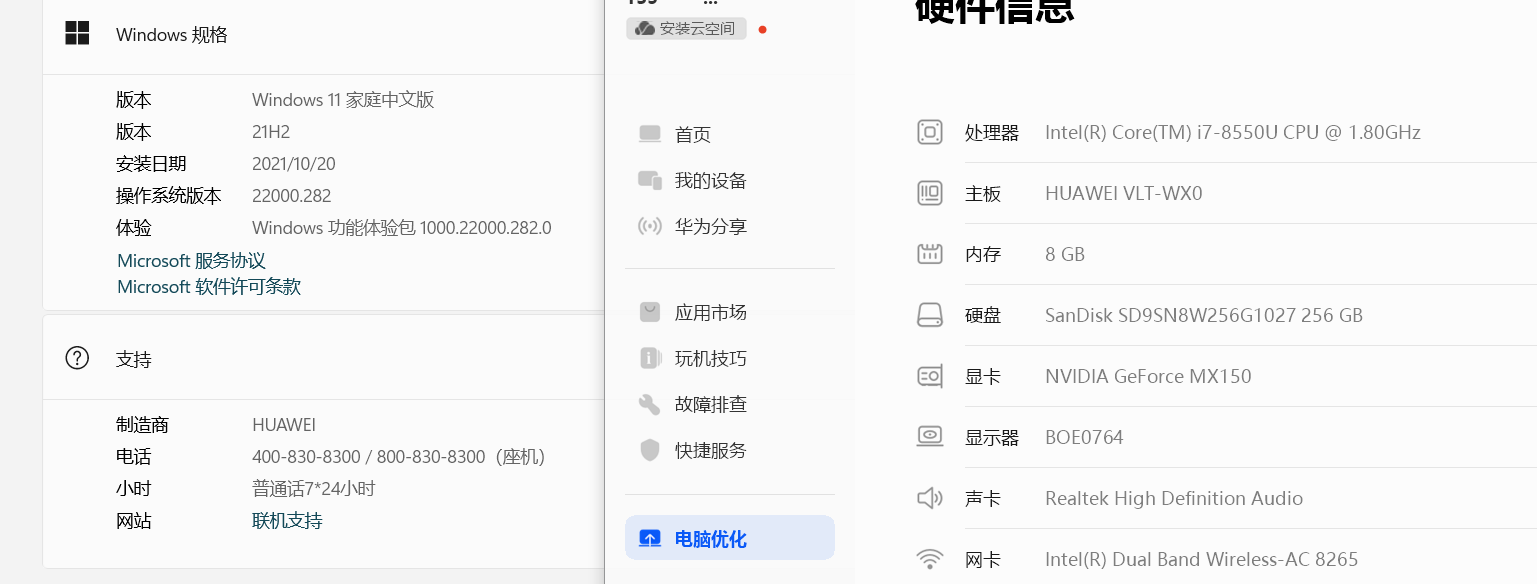Click the SanDisk SD9SN8W256G1027 256 GB text
1537x584 pixels.
(1204, 315)
